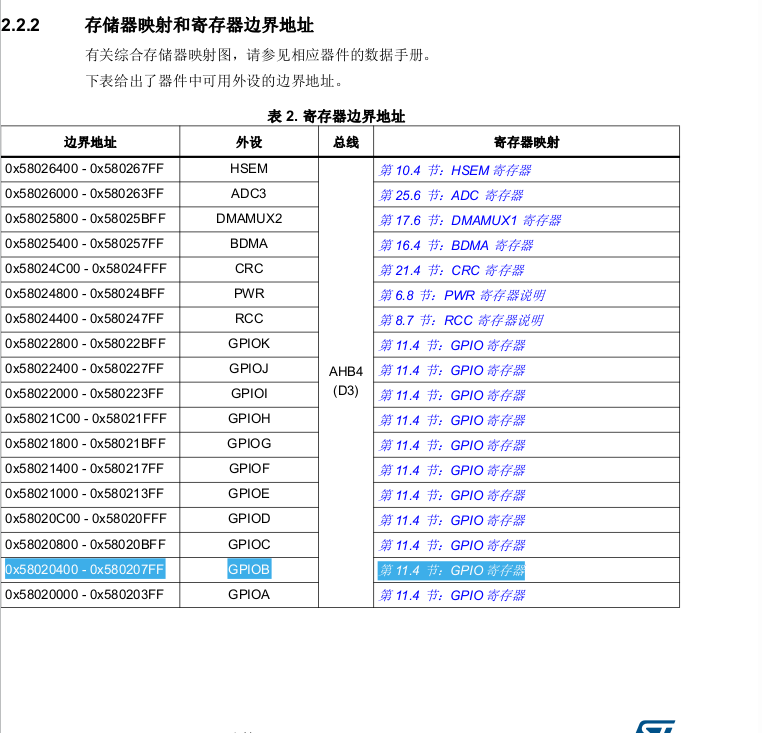Select the address 0x58025400 - 0x580257FF
Viewport: 762px width, 733px height.
pos(85,244)
